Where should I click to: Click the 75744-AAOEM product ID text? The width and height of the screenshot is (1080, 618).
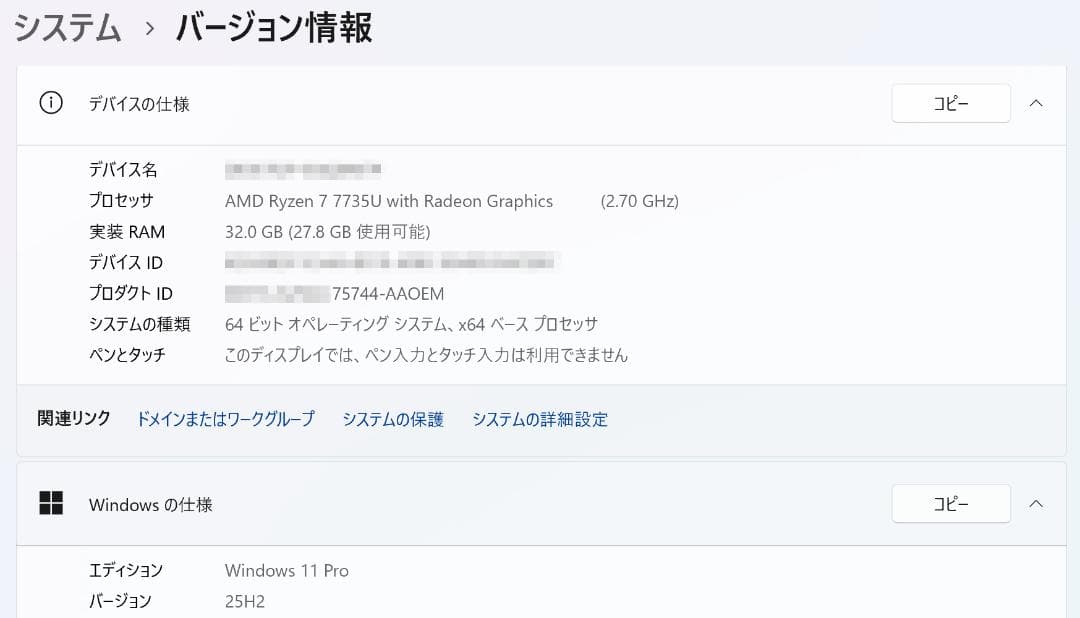pos(388,293)
